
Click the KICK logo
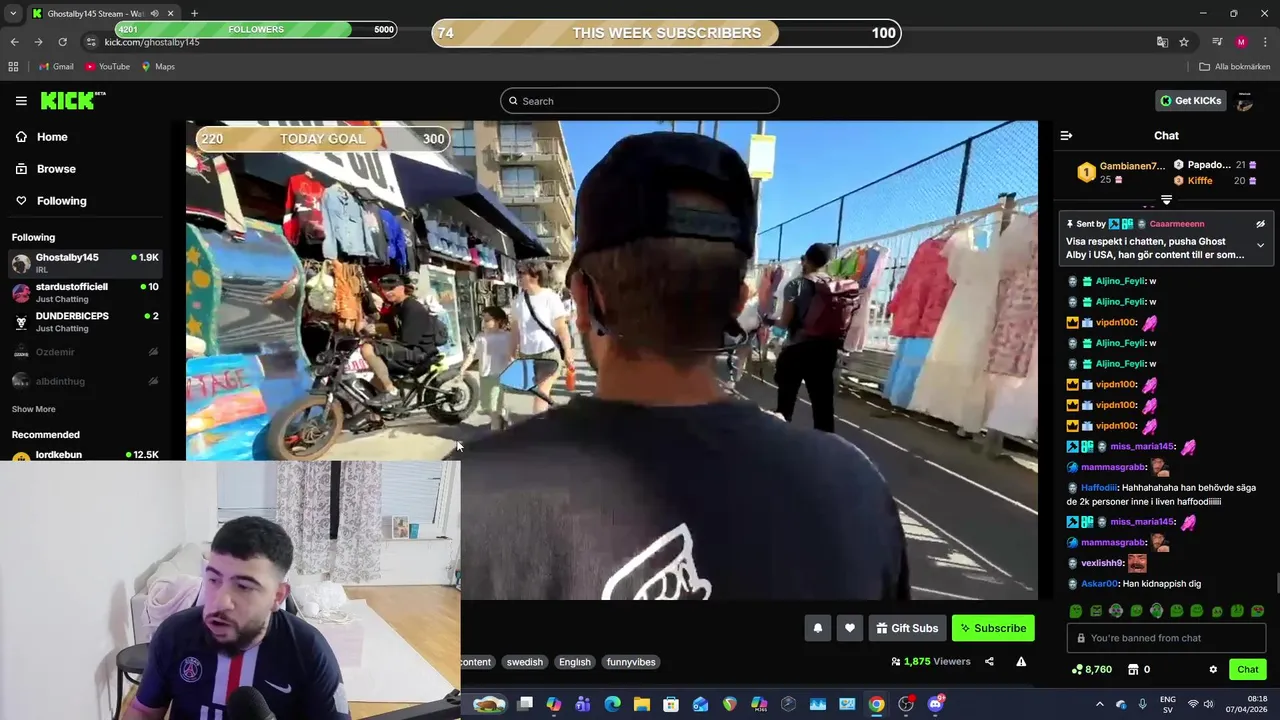(72, 100)
